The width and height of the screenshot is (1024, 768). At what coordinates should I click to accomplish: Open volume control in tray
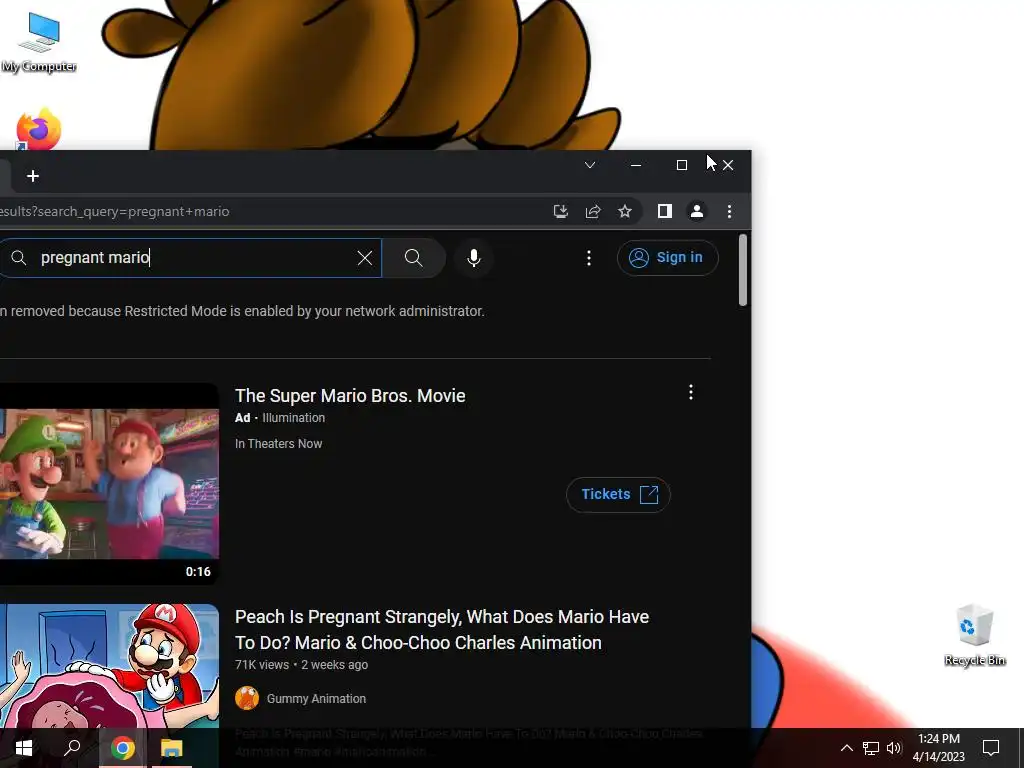[x=894, y=748]
